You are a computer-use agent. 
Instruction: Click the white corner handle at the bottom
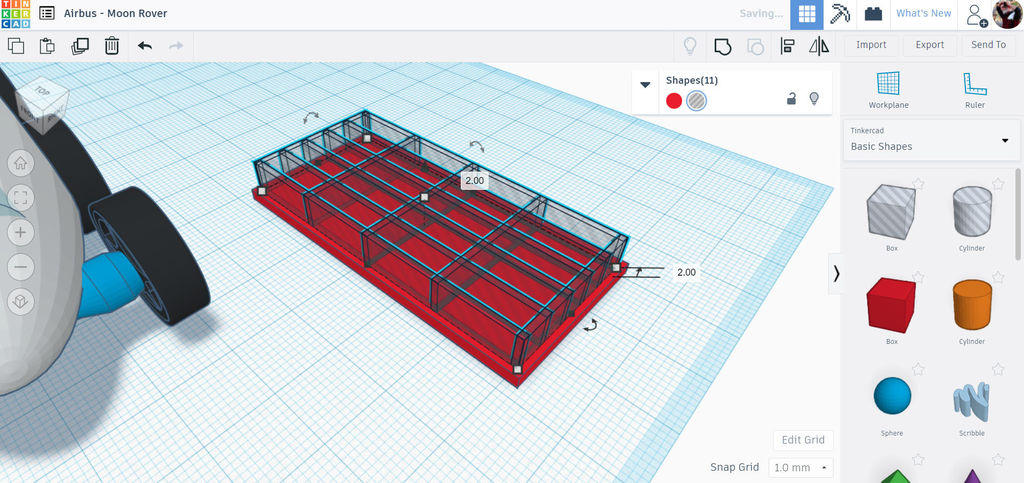pos(517,369)
